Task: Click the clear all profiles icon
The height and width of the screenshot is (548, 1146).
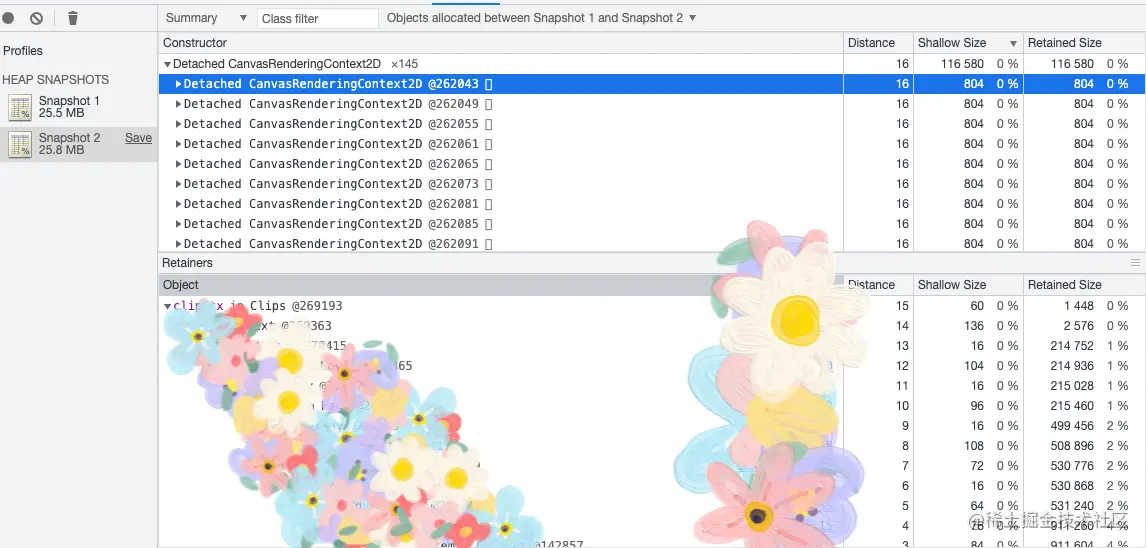Action: 36,18
